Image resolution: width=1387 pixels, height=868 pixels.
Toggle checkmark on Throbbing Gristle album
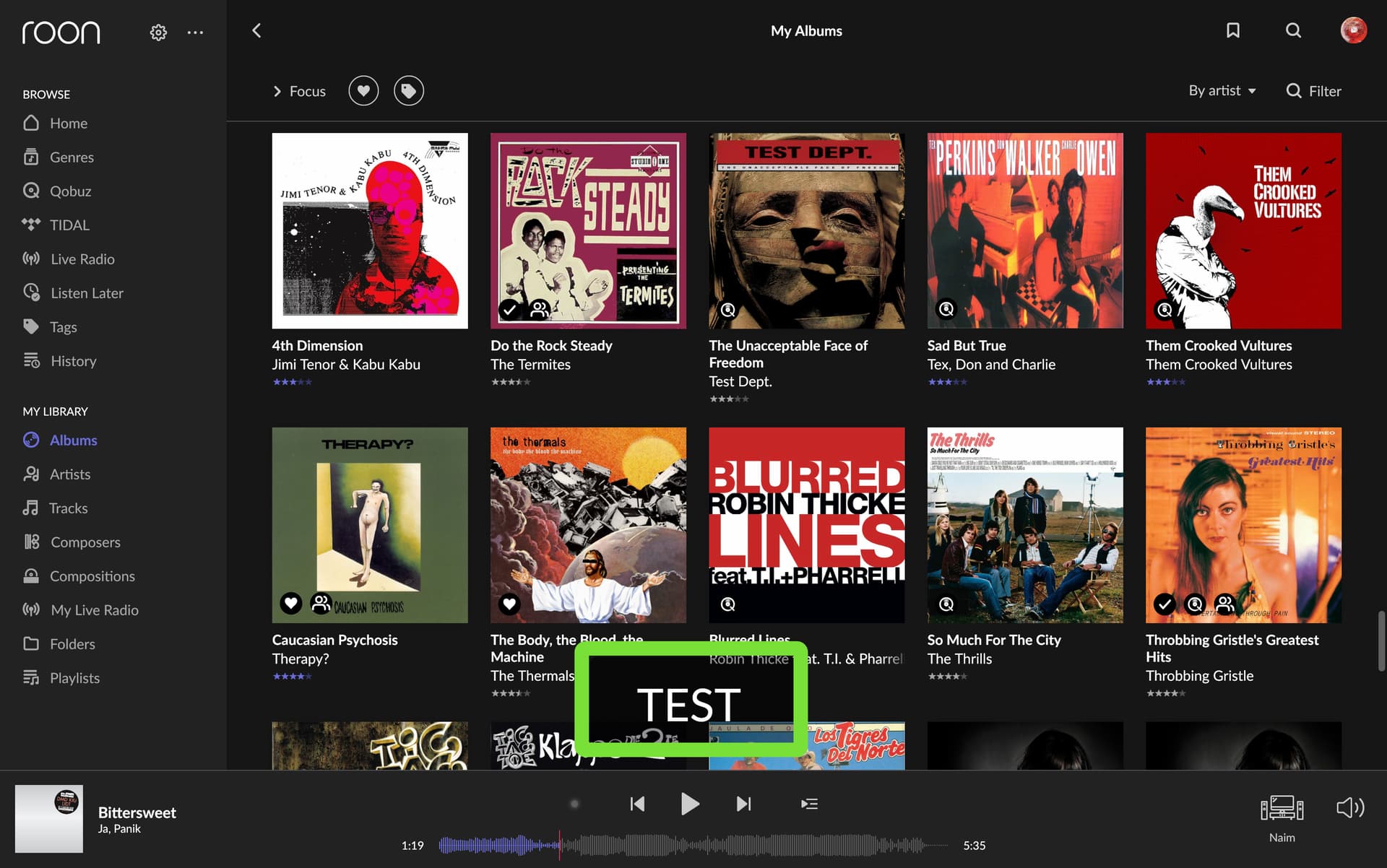click(x=1165, y=603)
